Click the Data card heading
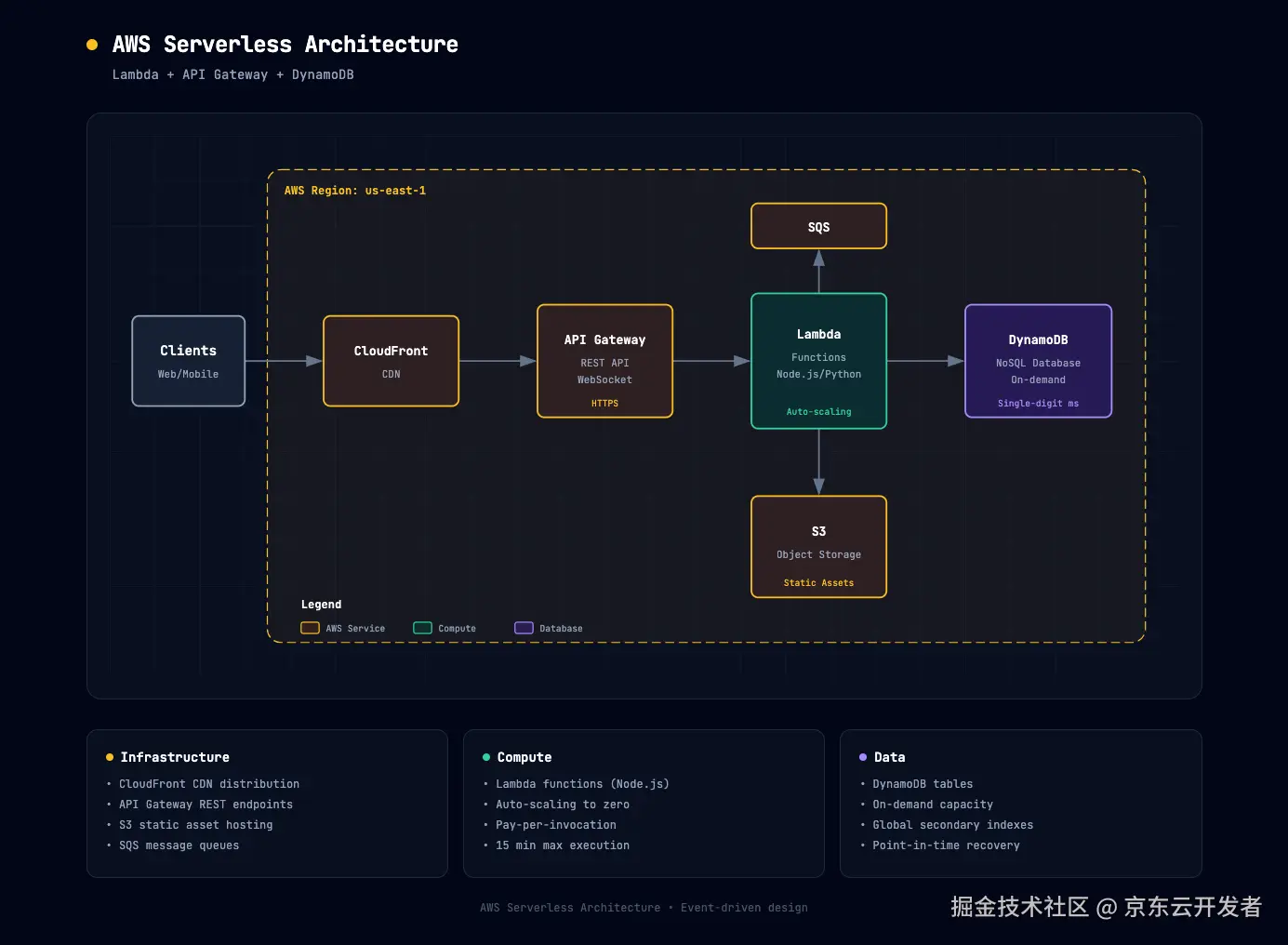Viewport: 1288px width, 945px height. tap(890, 757)
